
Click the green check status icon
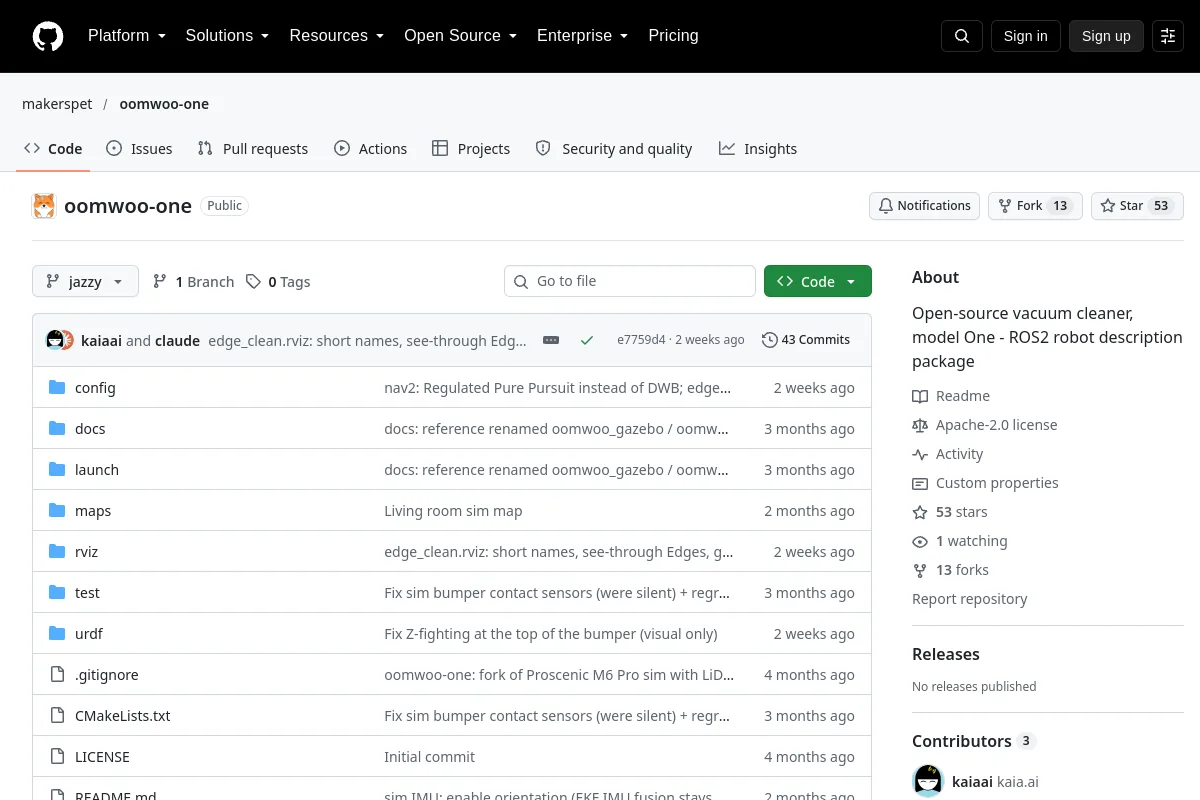587,340
